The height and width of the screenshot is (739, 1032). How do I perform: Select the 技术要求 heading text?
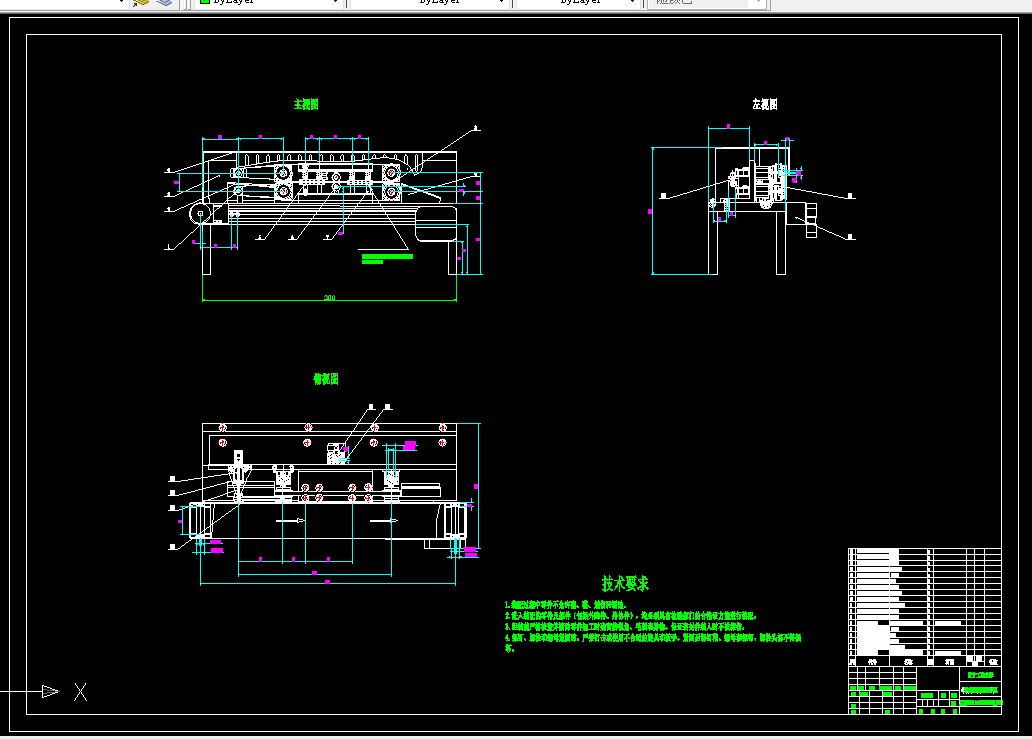coord(625,583)
